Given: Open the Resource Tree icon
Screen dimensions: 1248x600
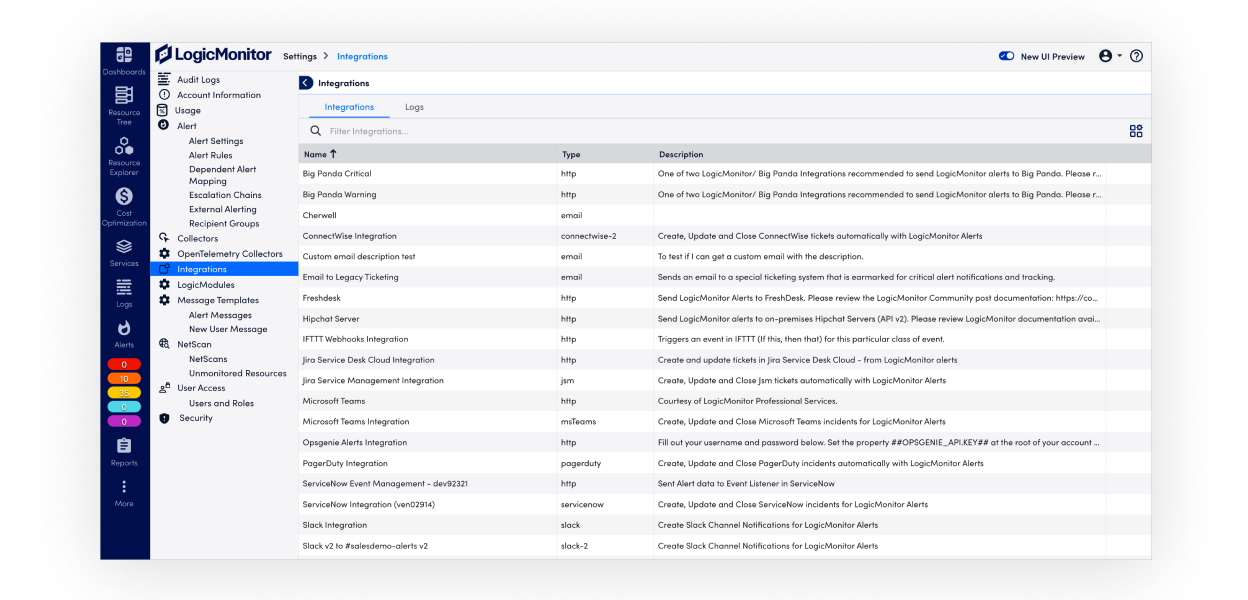Looking at the screenshot, I should click(x=124, y=97).
